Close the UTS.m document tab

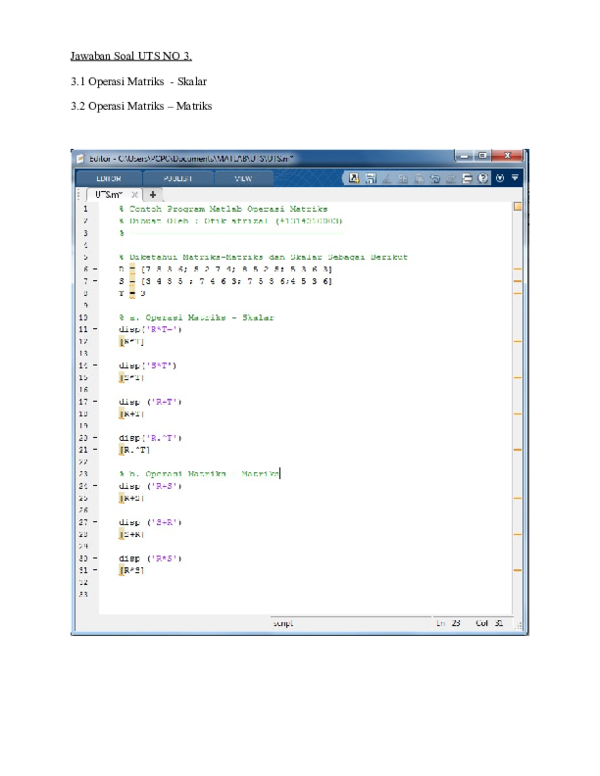pos(135,195)
